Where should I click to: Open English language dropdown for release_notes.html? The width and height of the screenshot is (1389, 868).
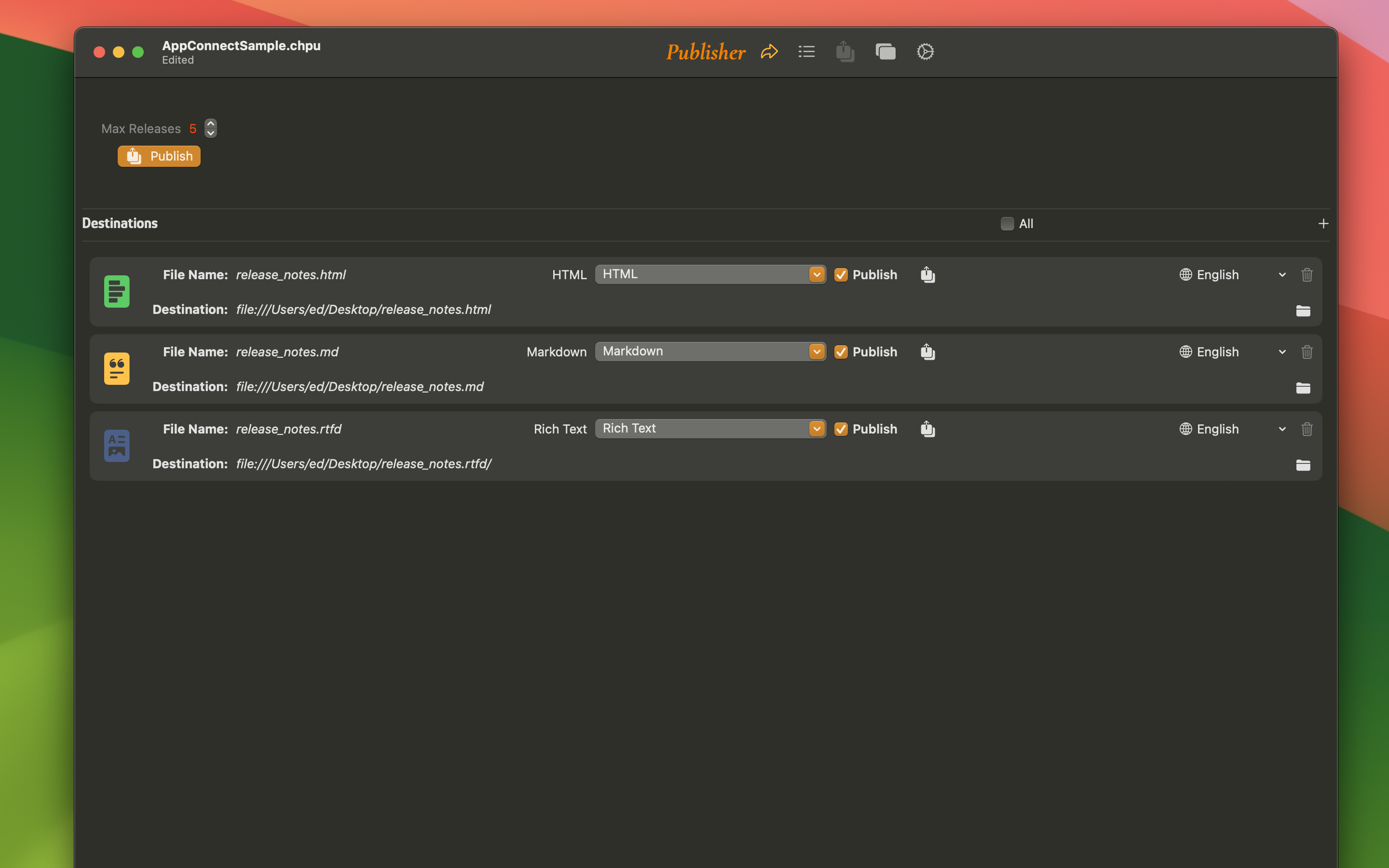pyautogui.click(x=1233, y=275)
